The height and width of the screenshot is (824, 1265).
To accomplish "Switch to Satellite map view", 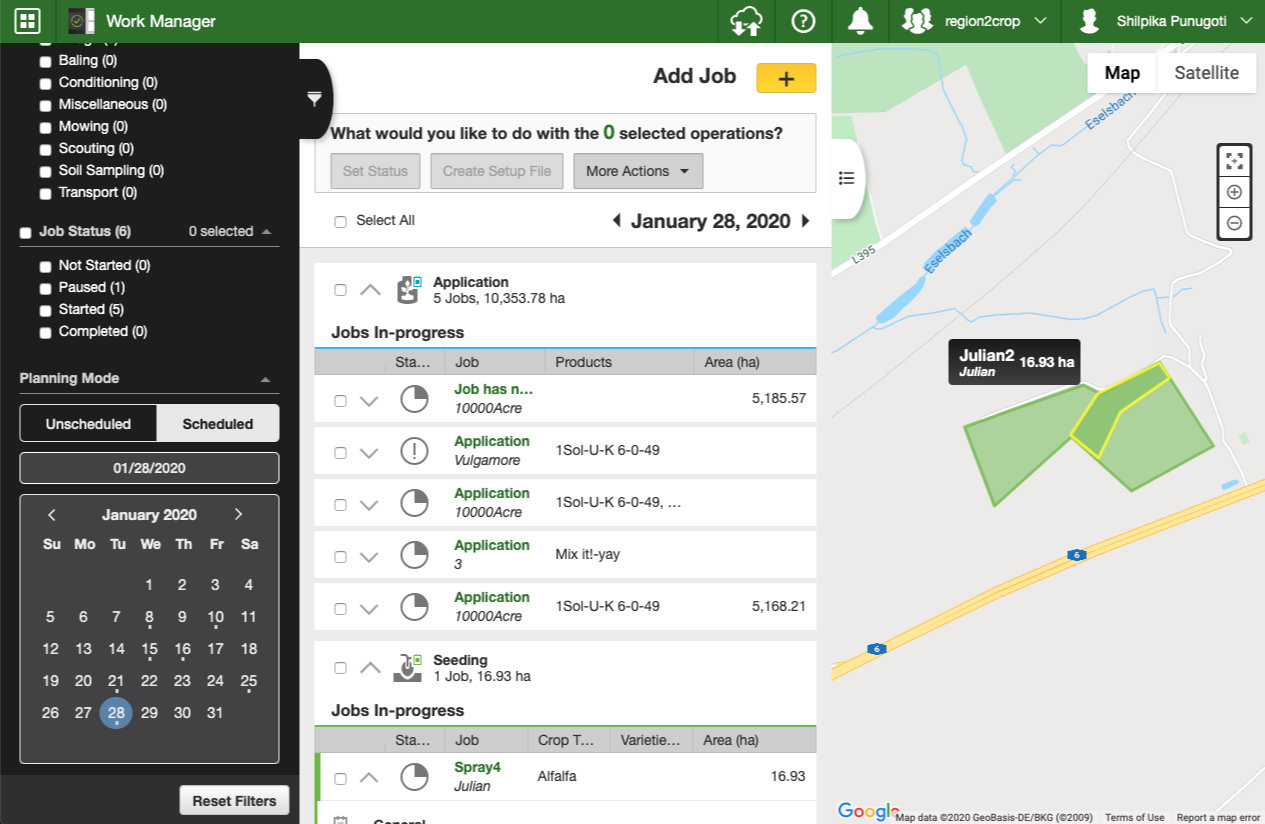I will 1206,73.
